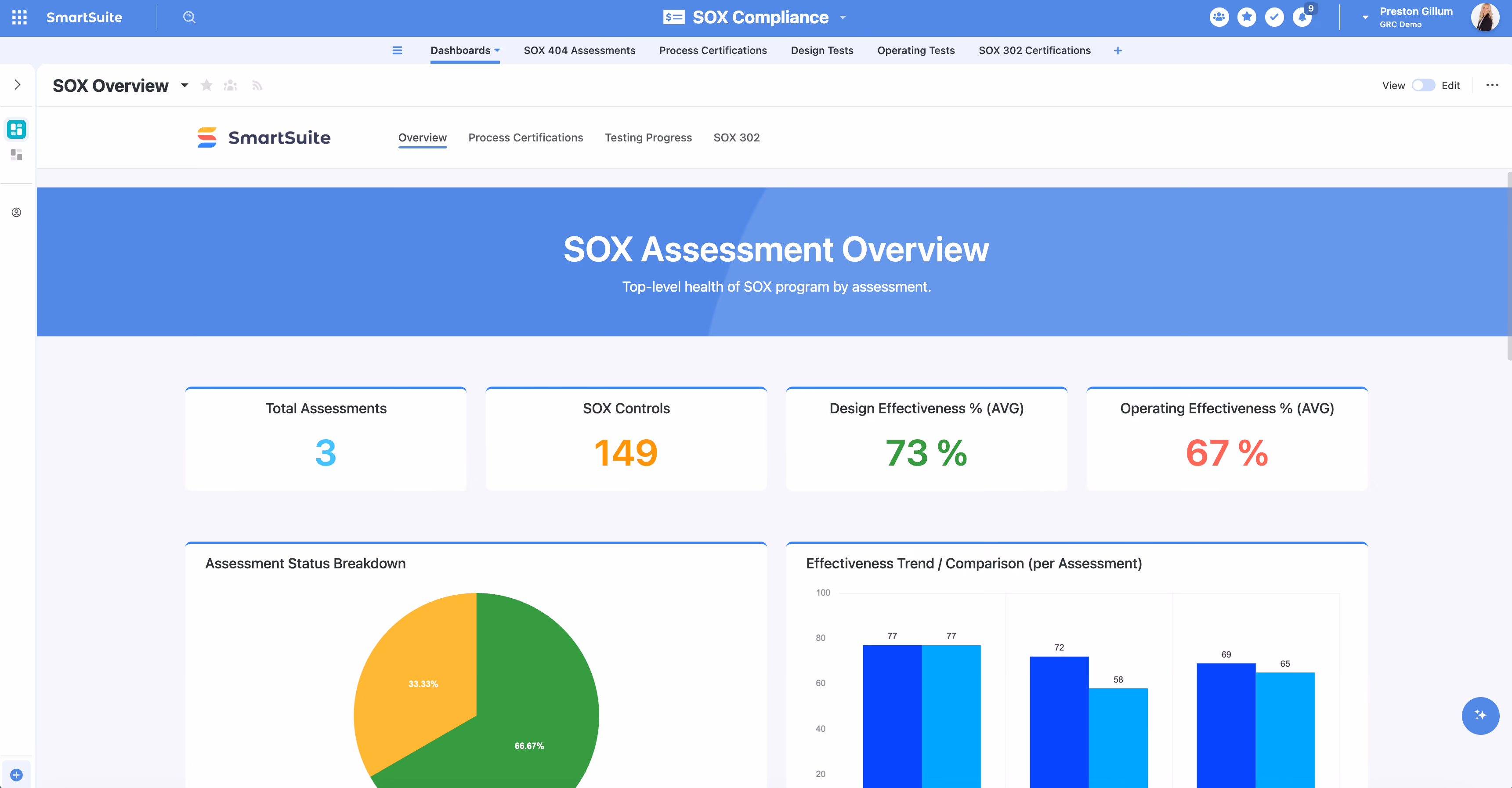Screen dimensions: 1512x788
Task: Open the Operating Tests tab
Action: click(915, 51)
